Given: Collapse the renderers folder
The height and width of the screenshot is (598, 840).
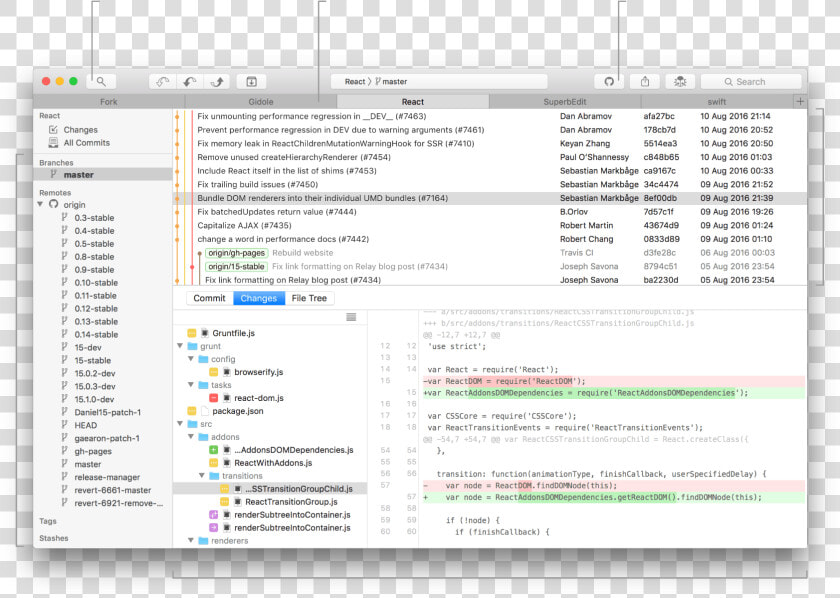Looking at the screenshot, I should [191, 541].
